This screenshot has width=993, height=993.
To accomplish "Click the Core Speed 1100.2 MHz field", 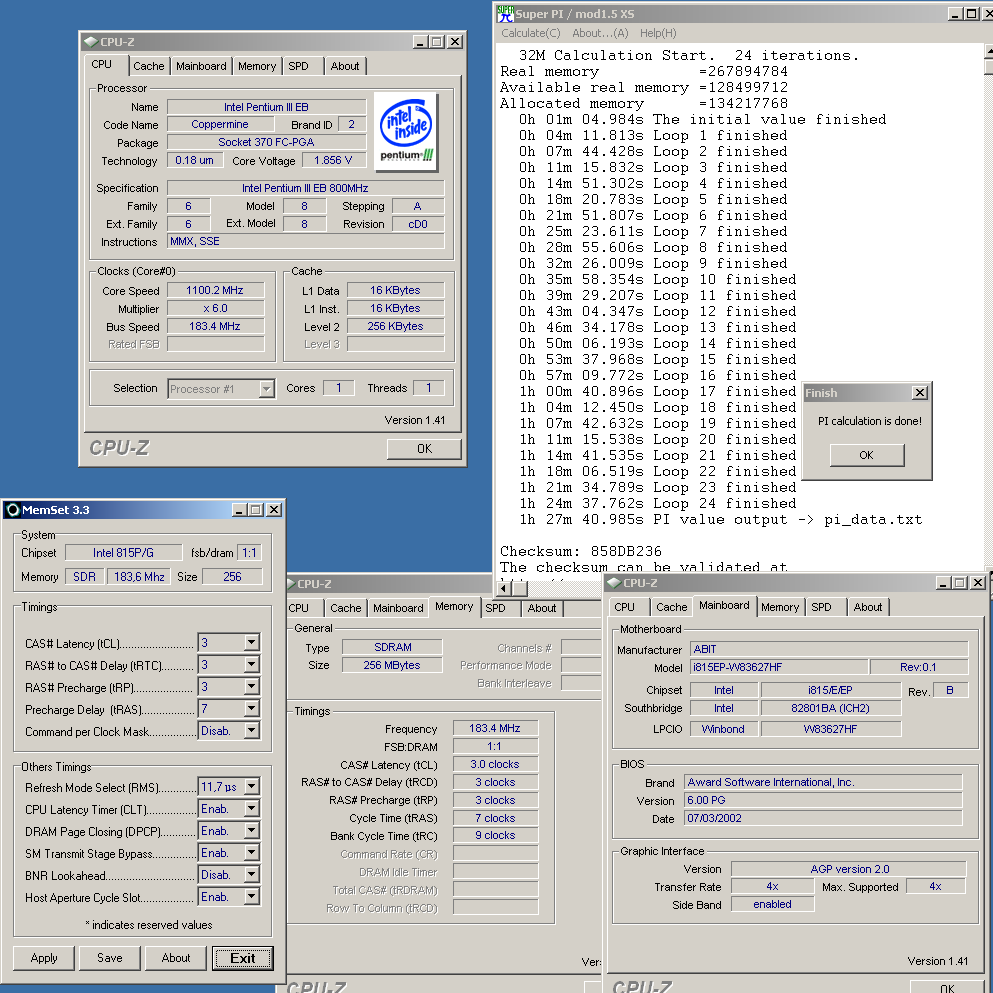I will click(x=215, y=290).
